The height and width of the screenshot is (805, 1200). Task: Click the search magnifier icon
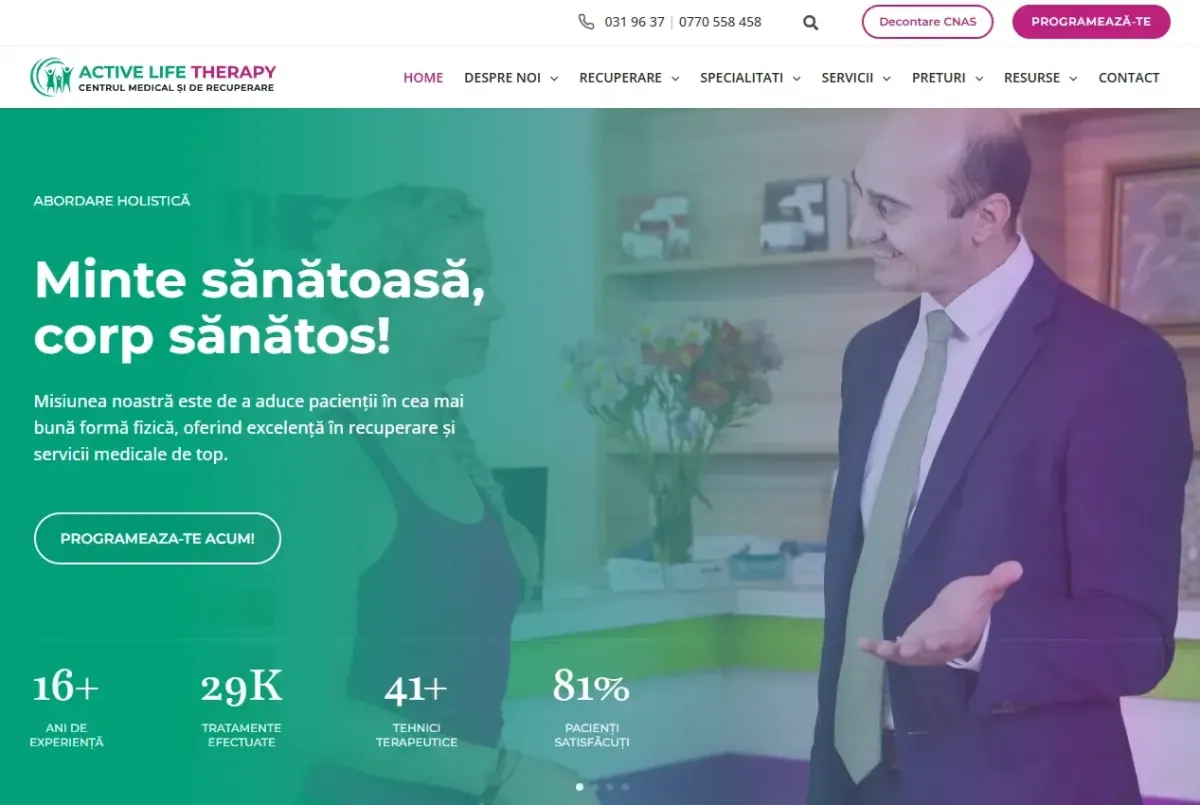pos(810,22)
